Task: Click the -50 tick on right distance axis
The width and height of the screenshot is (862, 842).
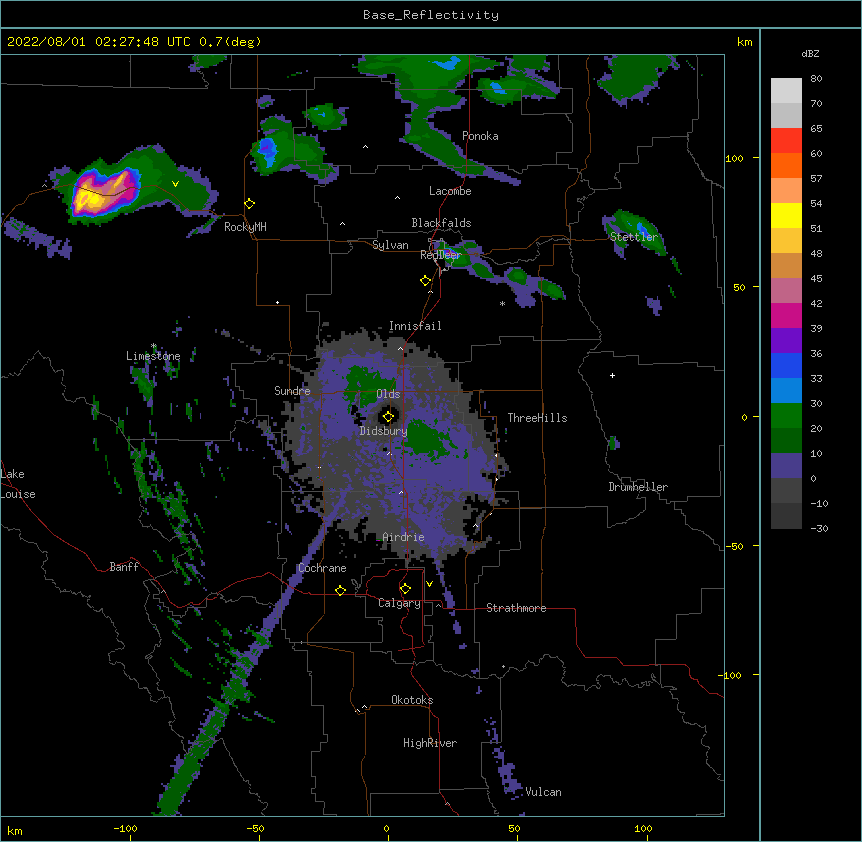Action: click(x=734, y=546)
